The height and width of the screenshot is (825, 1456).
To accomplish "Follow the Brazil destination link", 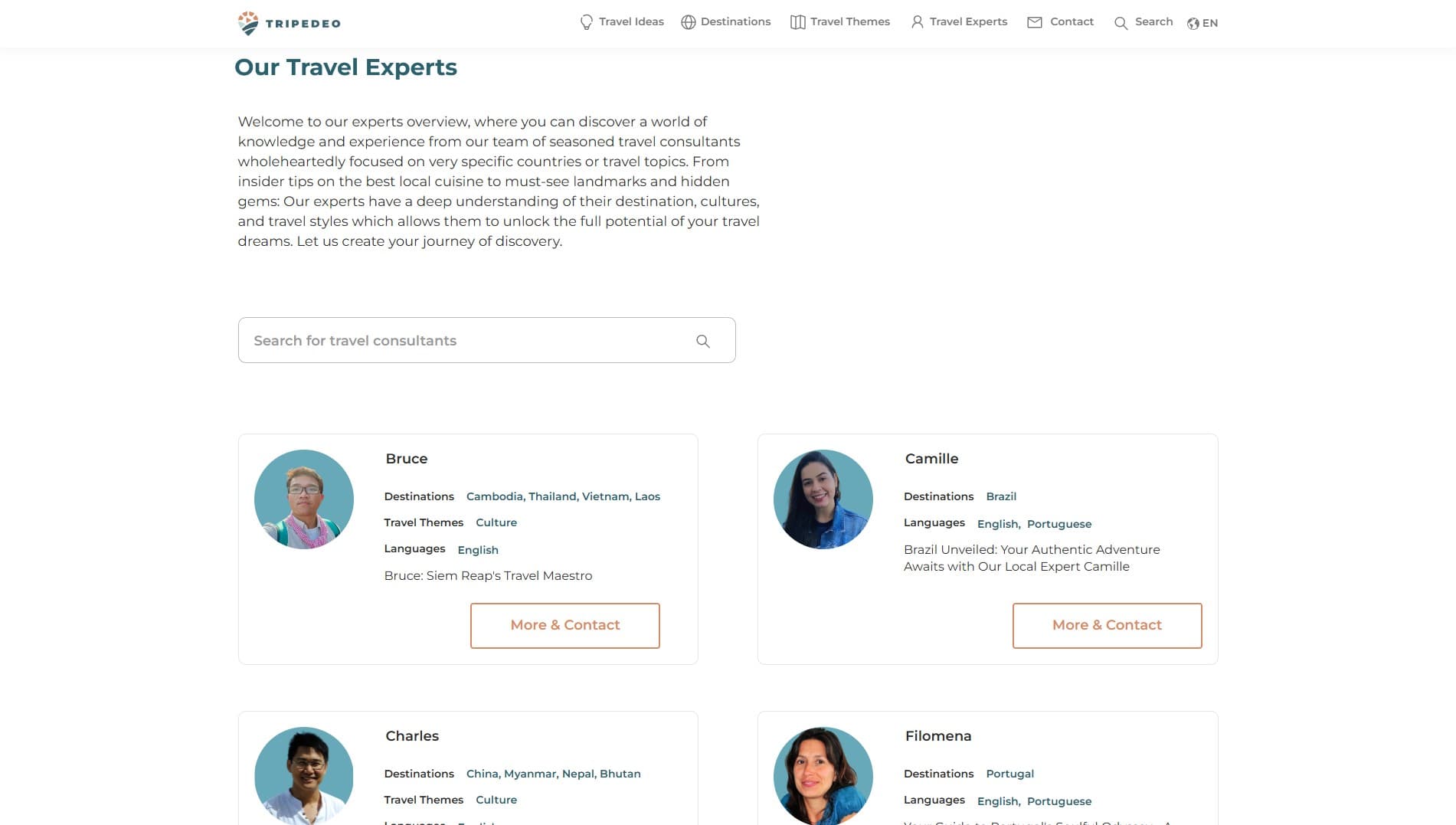I will [1000, 496].
